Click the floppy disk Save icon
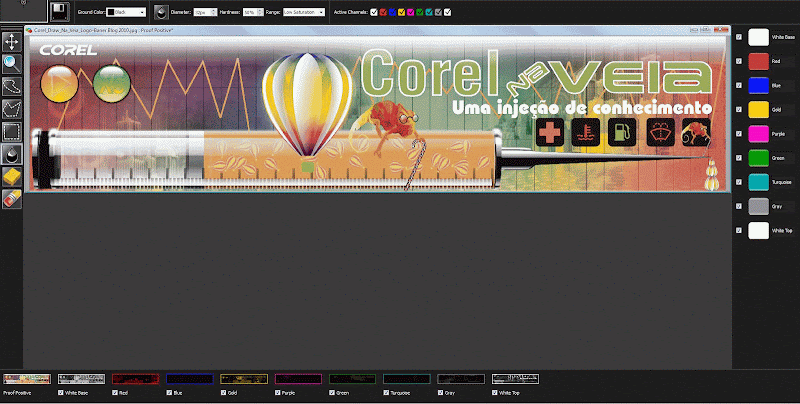Viewport: 800px width, 404px height. [x=60, y=12]
